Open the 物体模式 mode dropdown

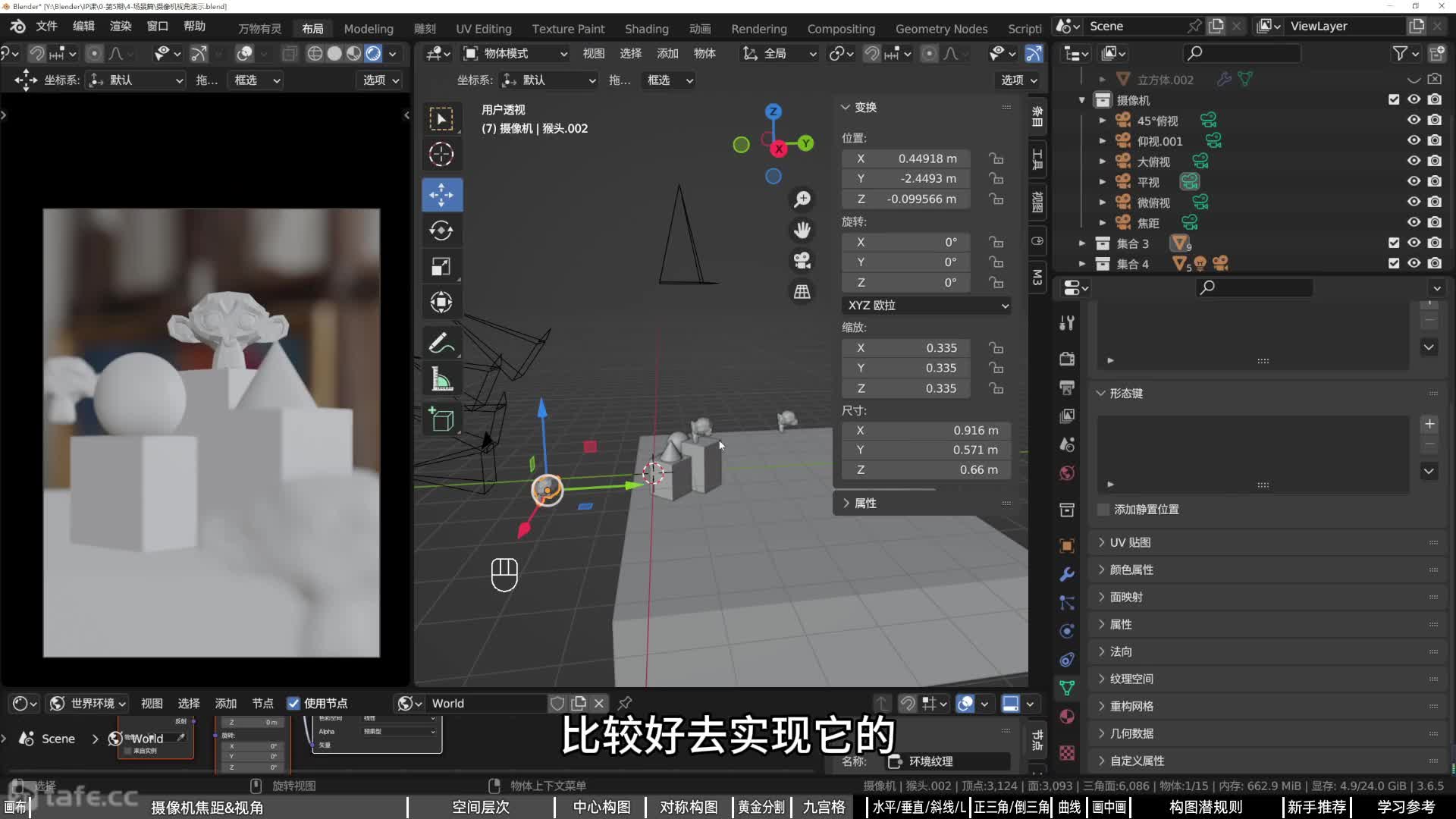tap(516, 54)
